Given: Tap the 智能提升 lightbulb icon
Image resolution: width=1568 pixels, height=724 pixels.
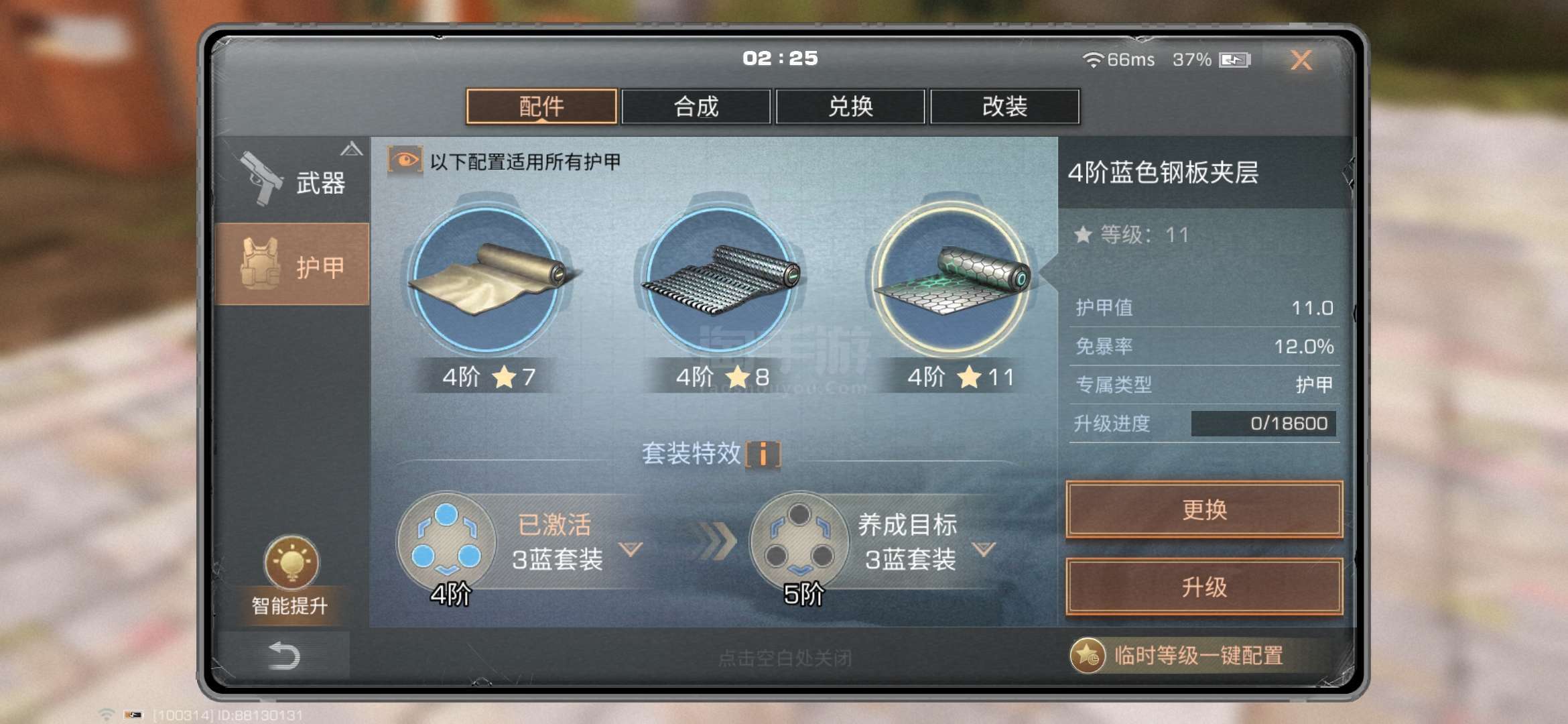Looking at the screenshot, I should [x=291, y=562].
